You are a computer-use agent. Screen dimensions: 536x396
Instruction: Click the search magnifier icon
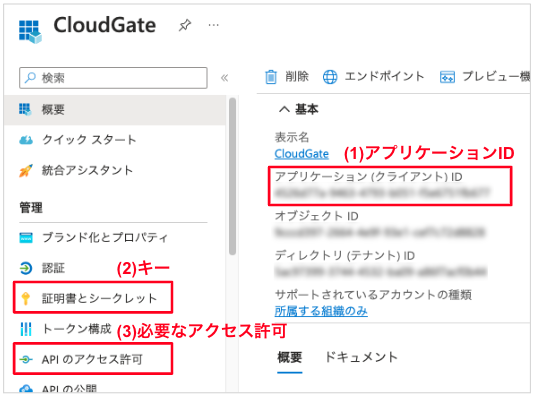pos(30,78)
